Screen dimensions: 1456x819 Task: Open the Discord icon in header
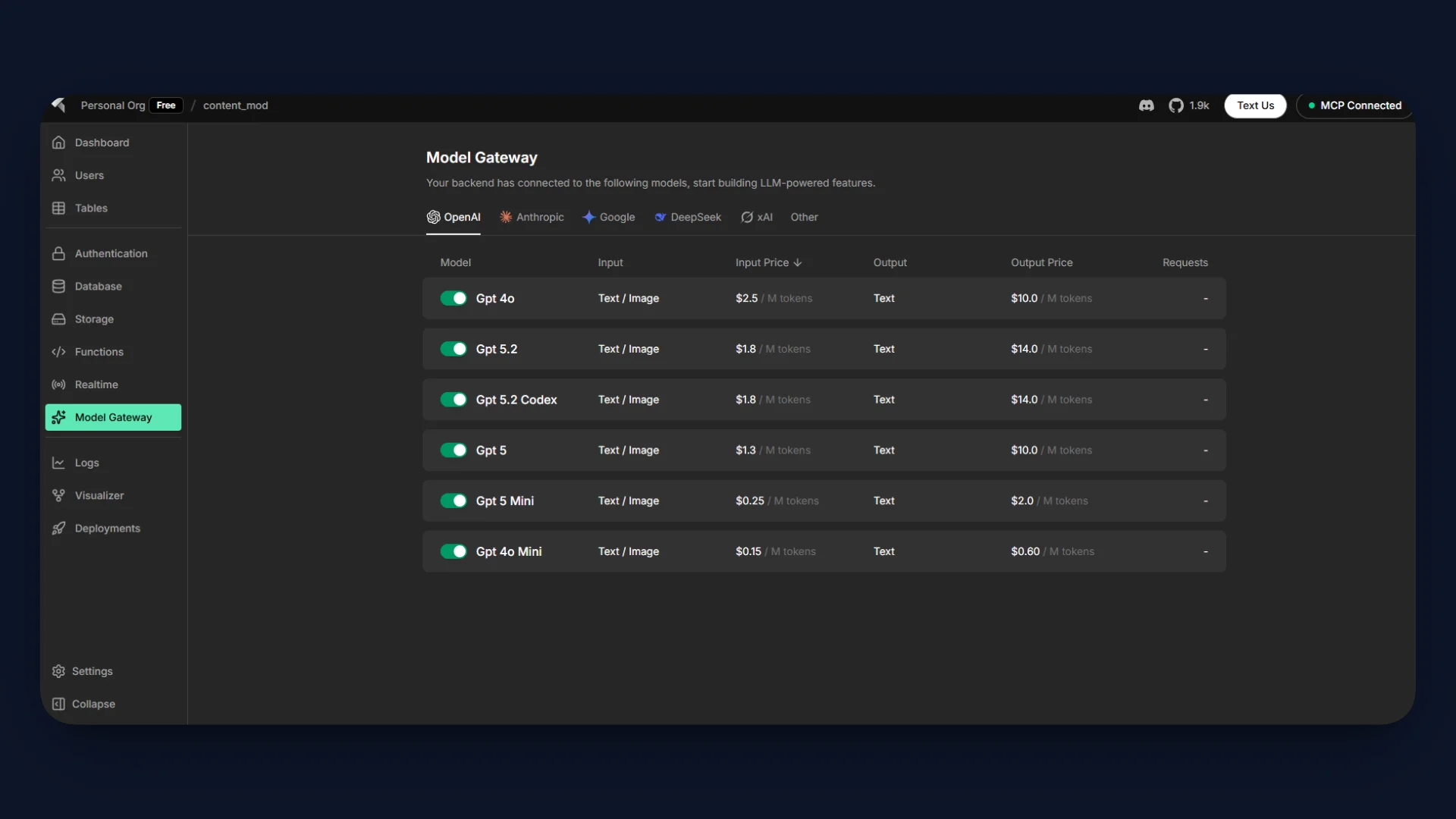tap(1146, 105)
